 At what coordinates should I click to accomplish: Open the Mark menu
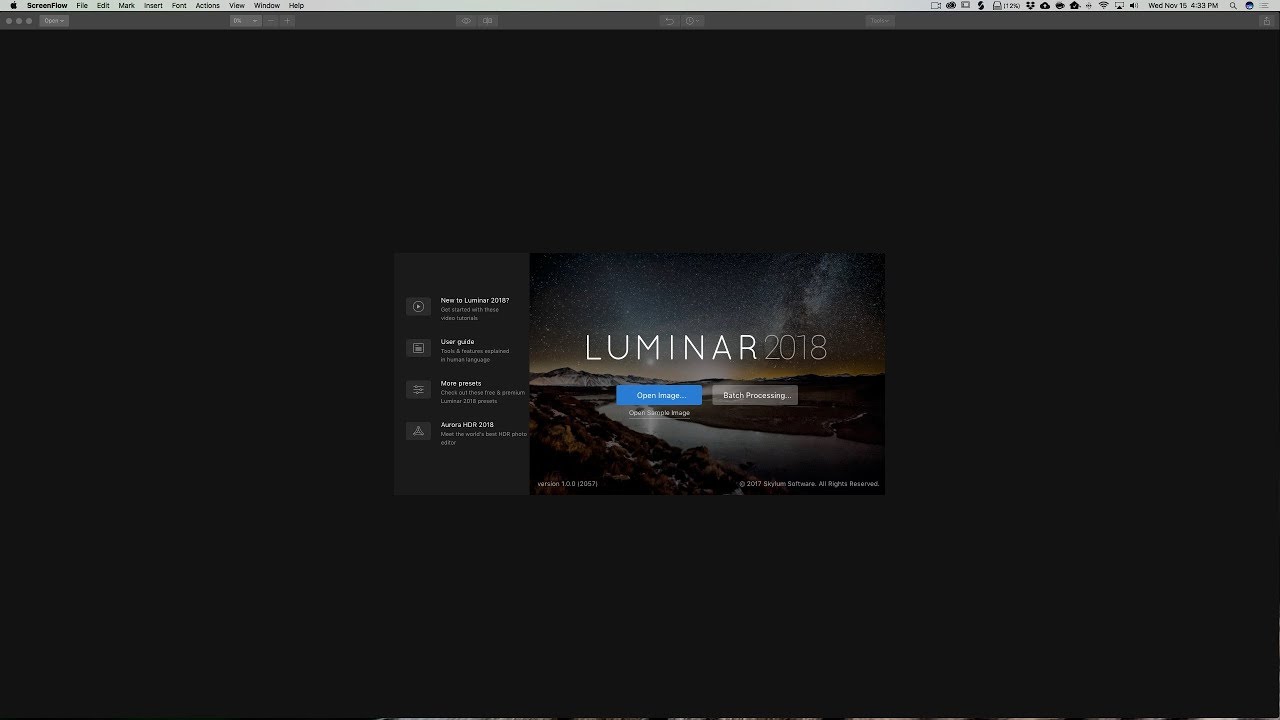(127, 6)
